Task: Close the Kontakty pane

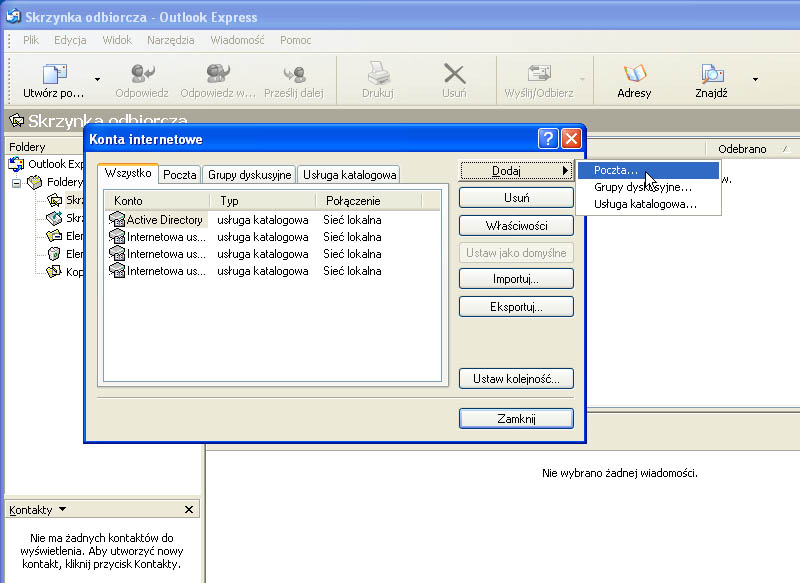Action: (x=189, y=510)
